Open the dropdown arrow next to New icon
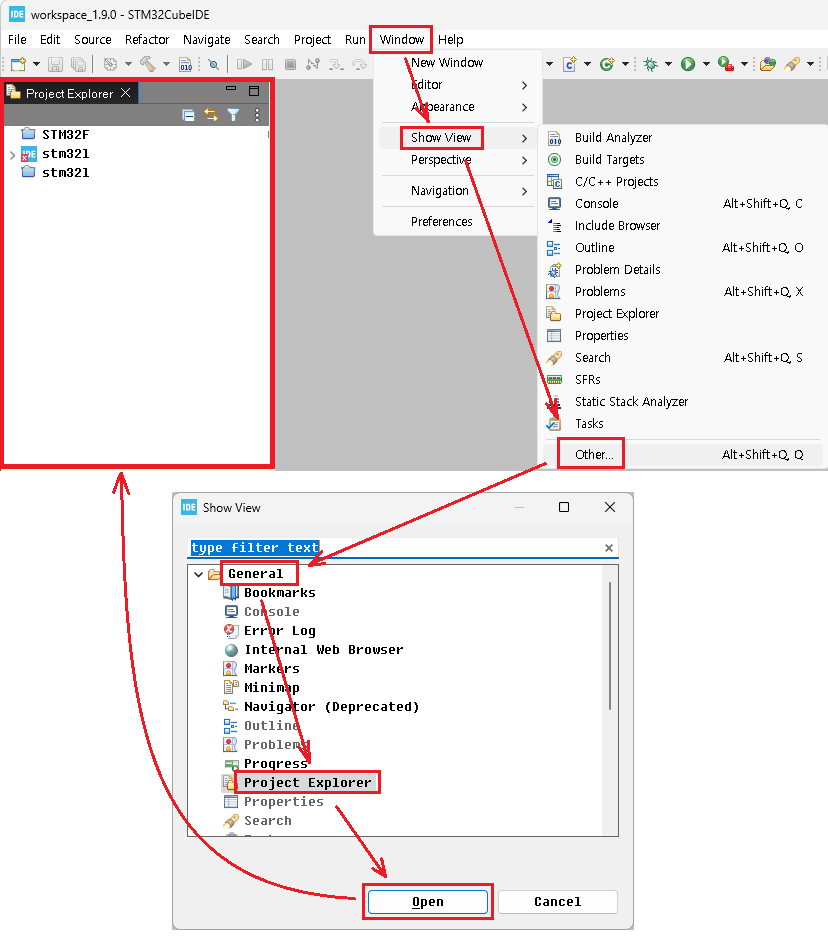The height and width of the screenshot is (940, 828). (36, 64)
